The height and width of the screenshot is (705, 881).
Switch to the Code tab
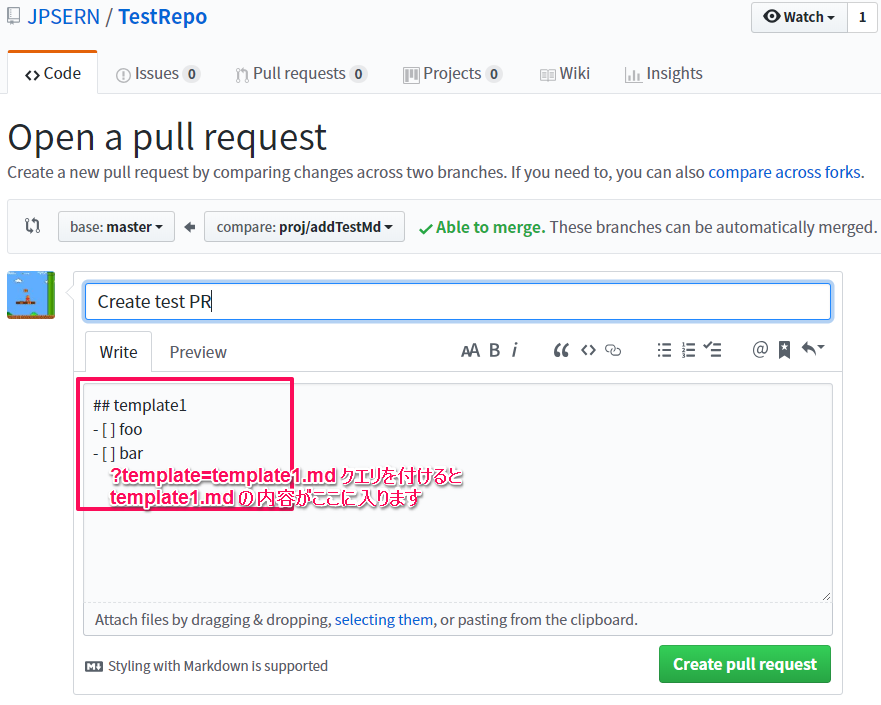[x=52, y=73]
